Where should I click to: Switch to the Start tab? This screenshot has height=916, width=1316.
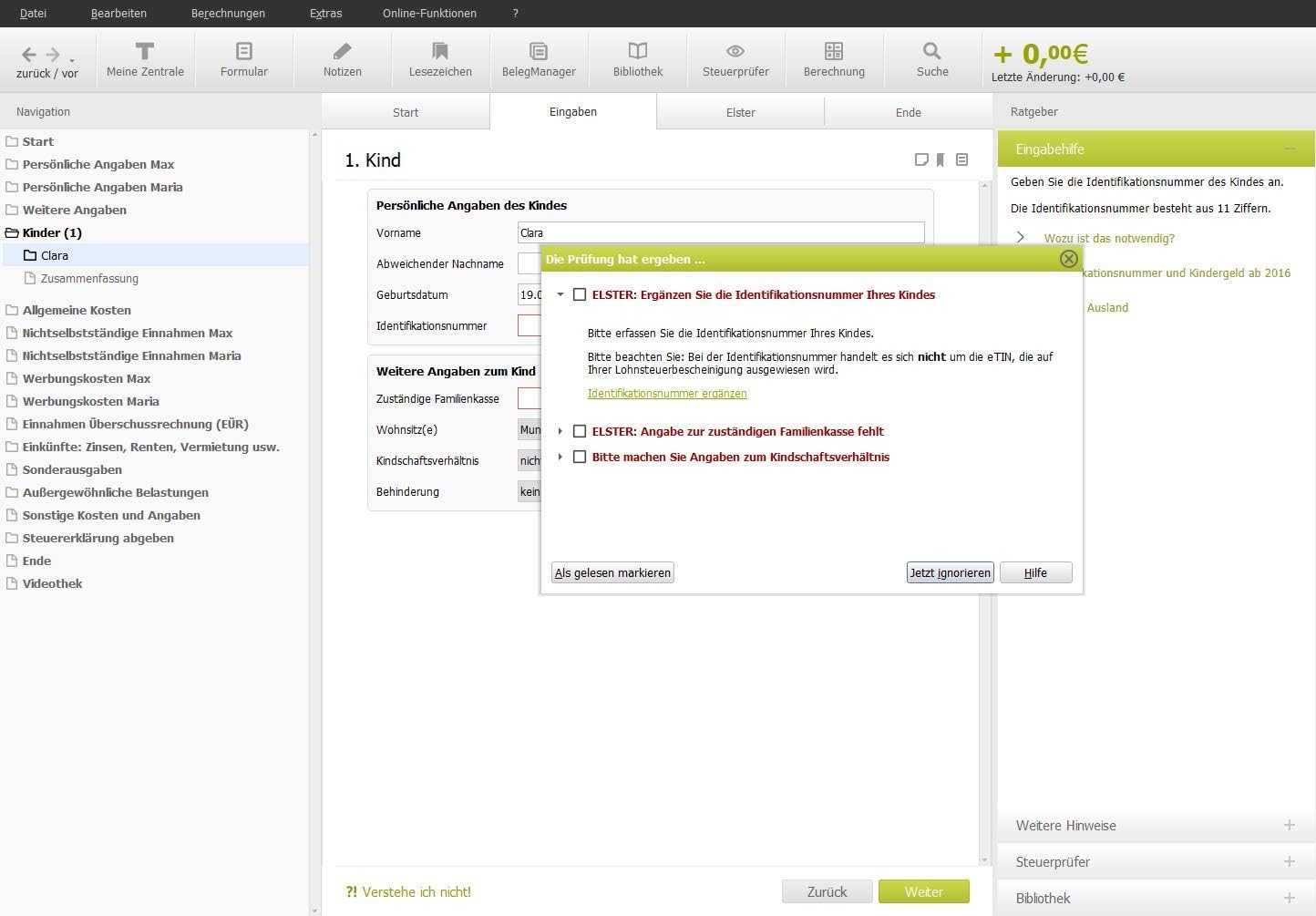(406, 112)
